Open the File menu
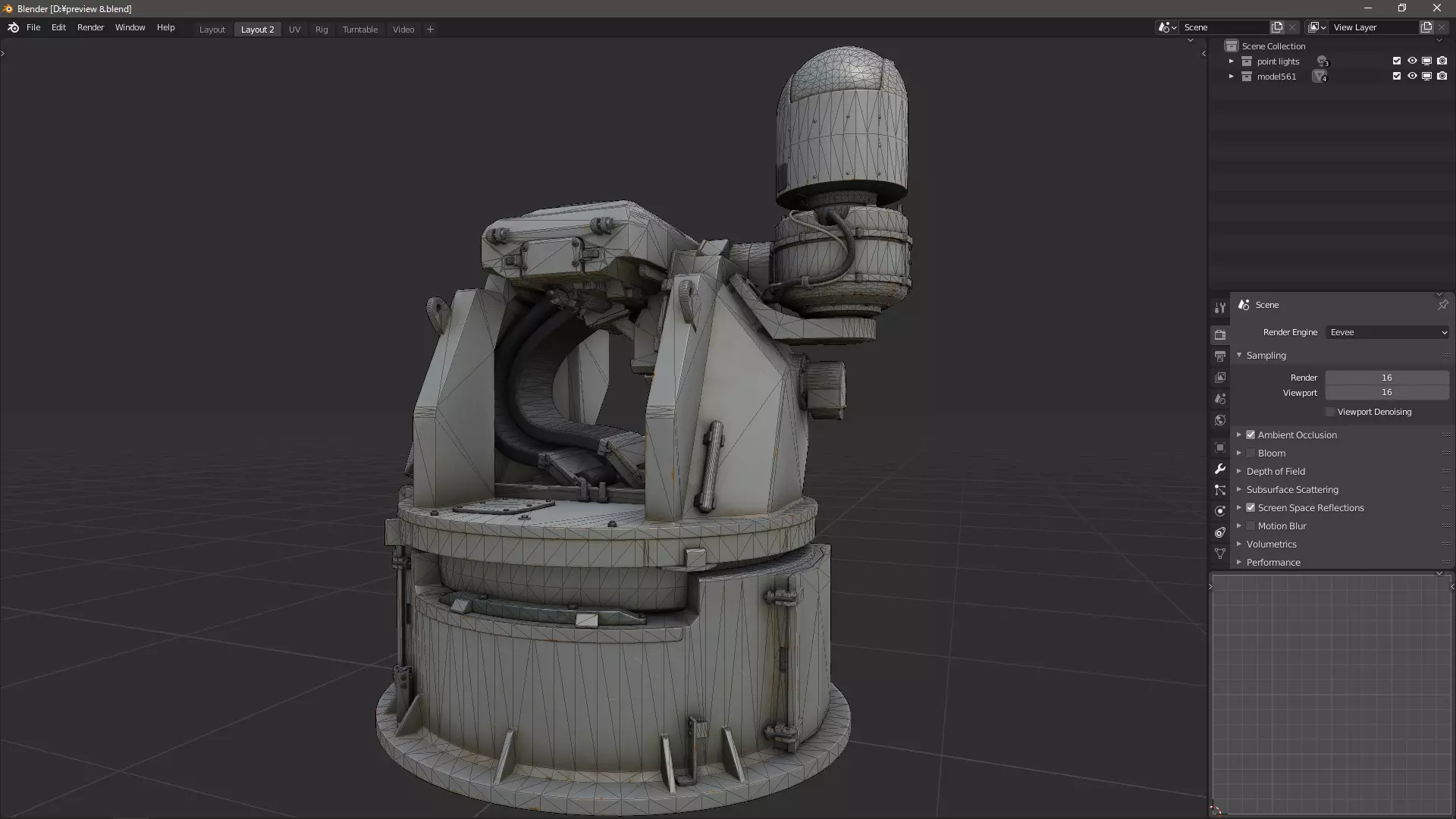 click(x=33, y=27)
